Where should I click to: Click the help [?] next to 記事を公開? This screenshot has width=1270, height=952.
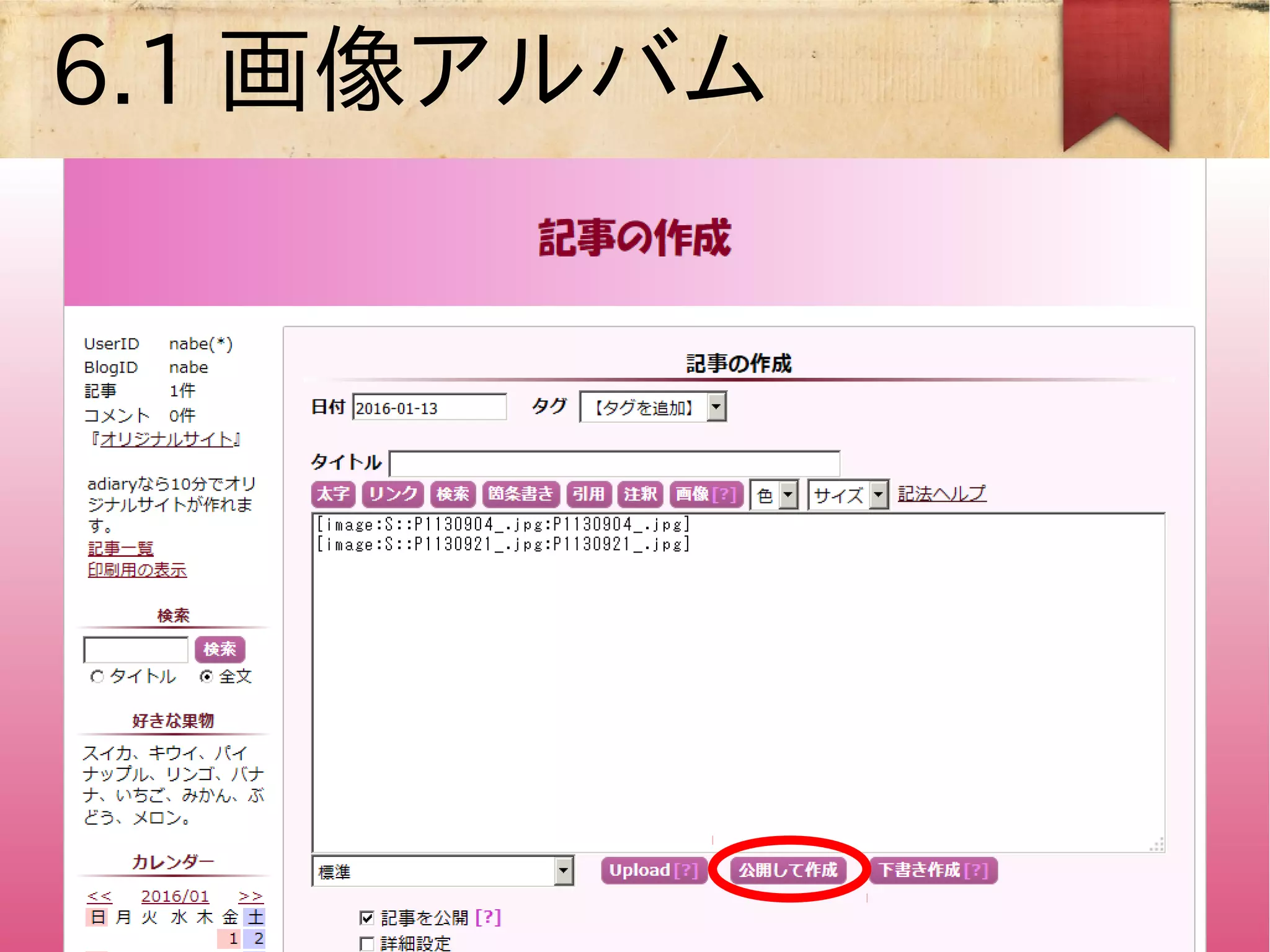click(x=488, y=917)
